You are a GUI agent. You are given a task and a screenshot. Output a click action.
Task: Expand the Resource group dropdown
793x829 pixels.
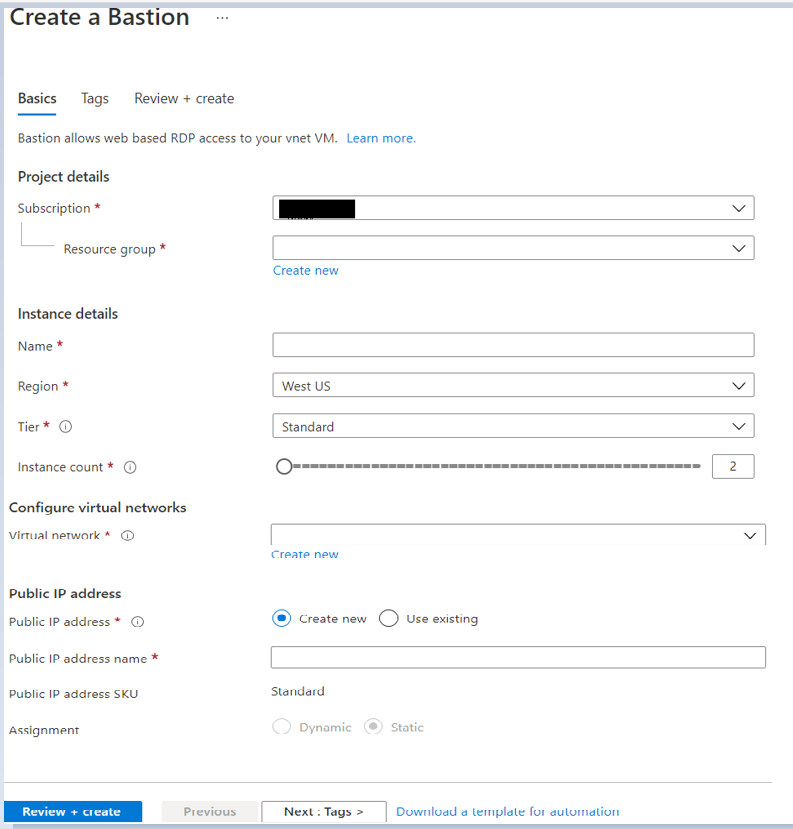tap(513, 248)
